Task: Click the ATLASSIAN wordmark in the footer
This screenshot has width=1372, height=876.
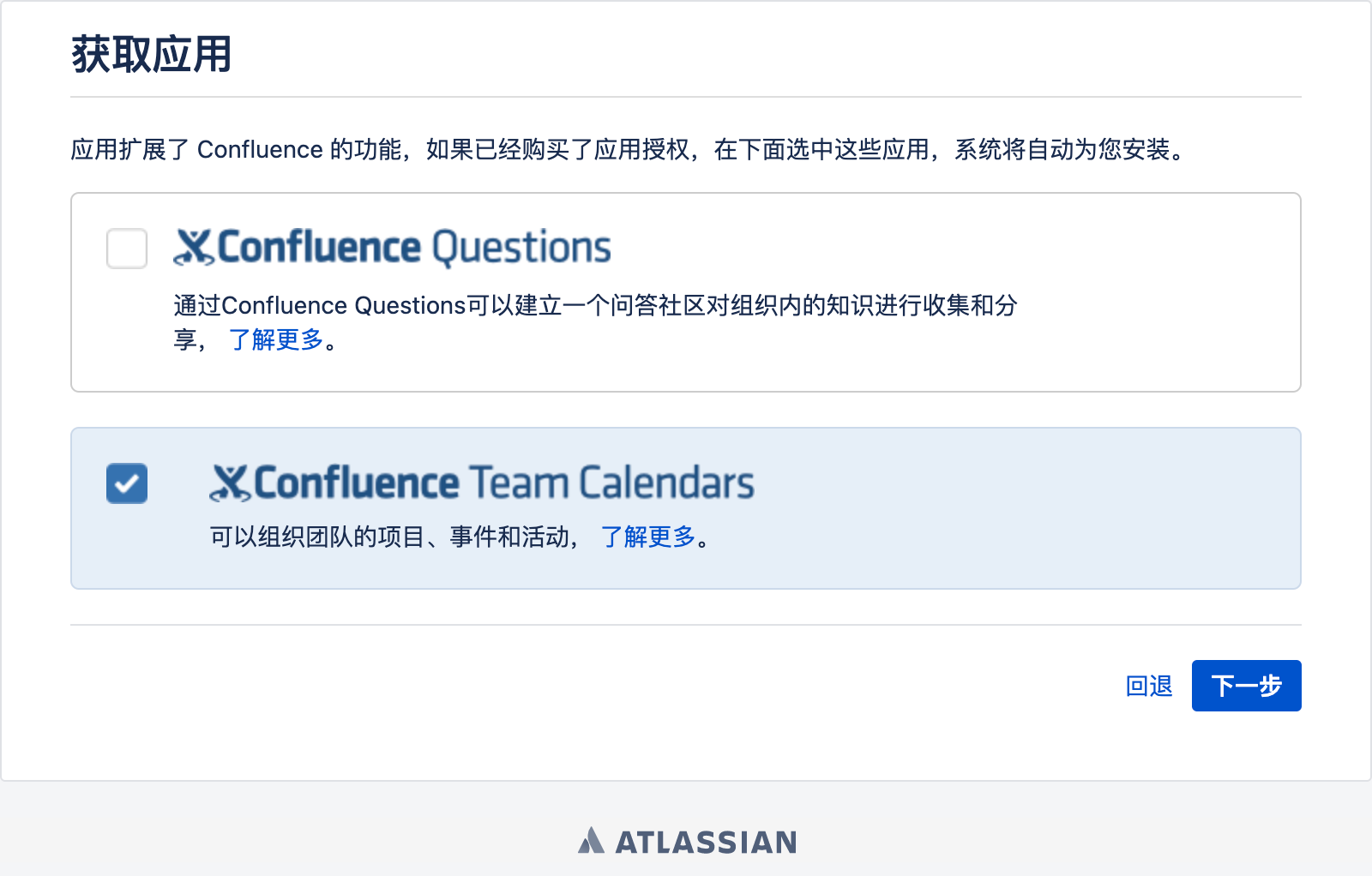Action: [x=707, y=843]
